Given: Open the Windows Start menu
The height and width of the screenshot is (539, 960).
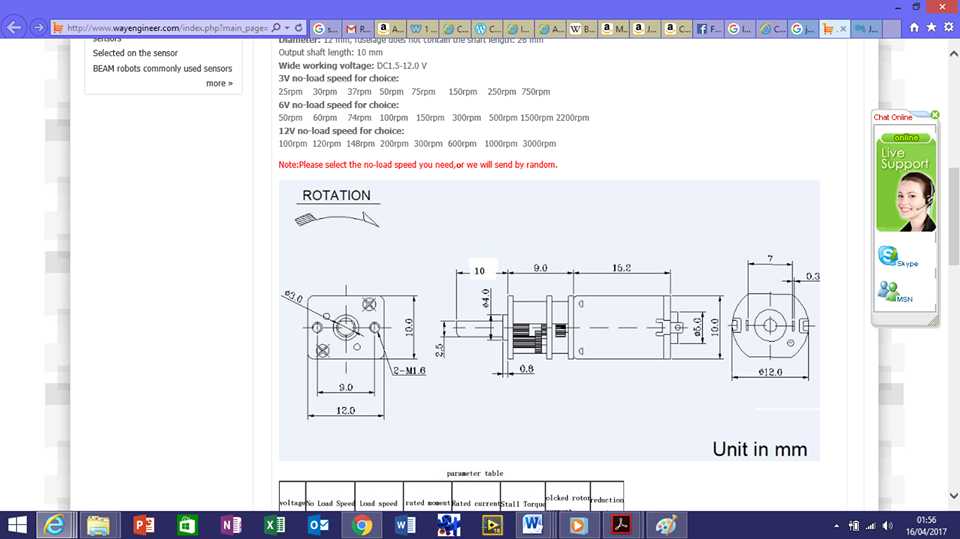Looking at the screenshot, I should [x=17, y=525].
